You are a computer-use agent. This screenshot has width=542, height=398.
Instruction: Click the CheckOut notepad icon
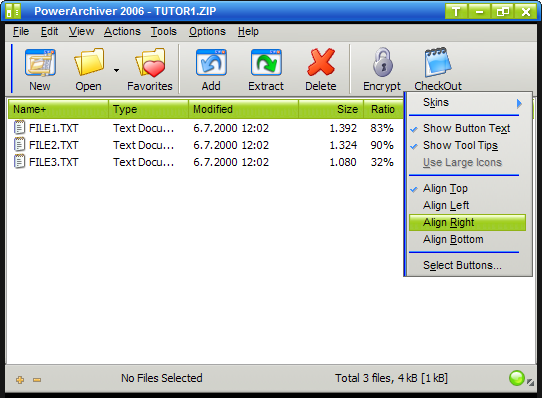[438, 62]
